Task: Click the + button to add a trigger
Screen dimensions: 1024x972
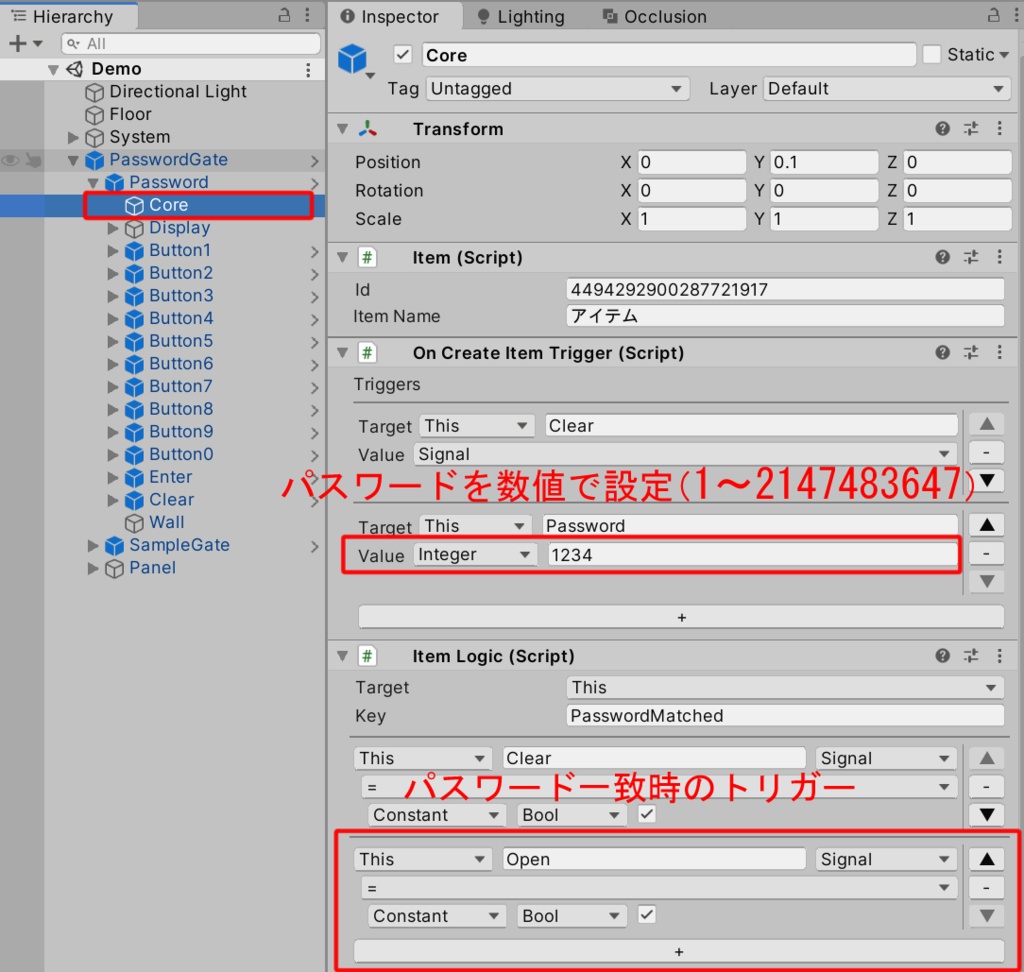Action: pyautogui.click(x=681, y=617)
